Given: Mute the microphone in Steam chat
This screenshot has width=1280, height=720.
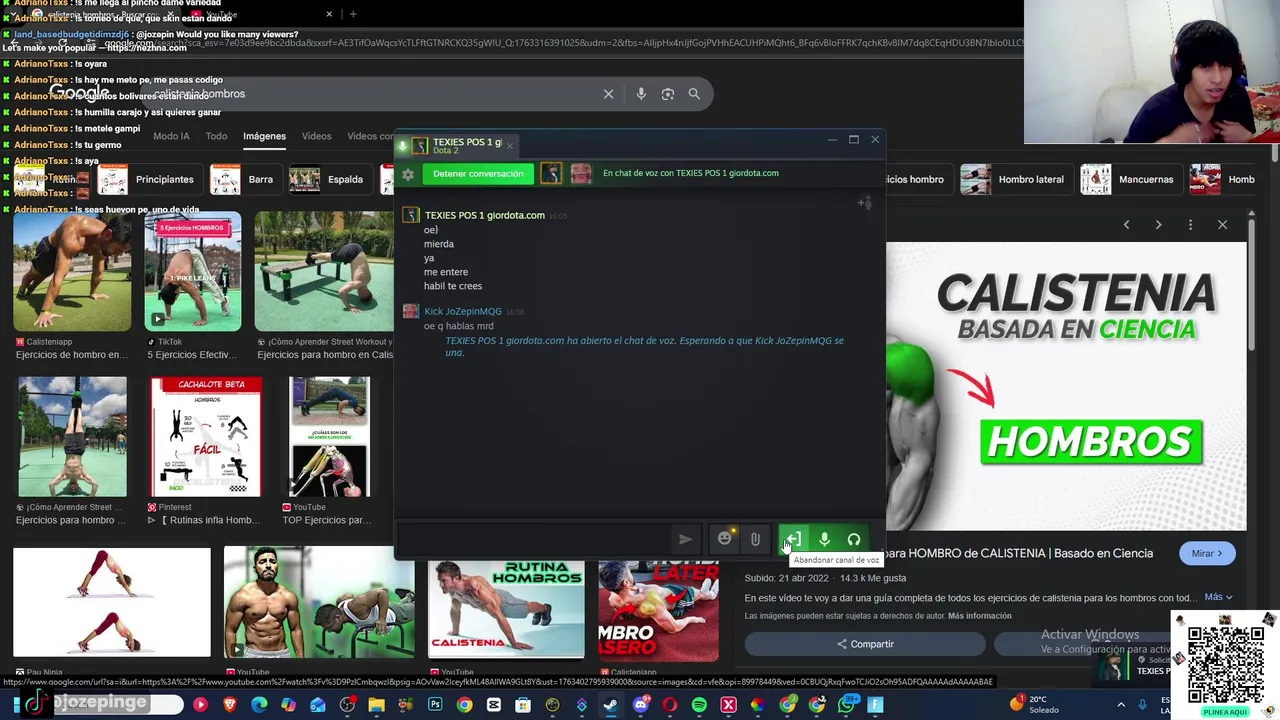Looking at the screenshot, I should [x=824, y=539].
